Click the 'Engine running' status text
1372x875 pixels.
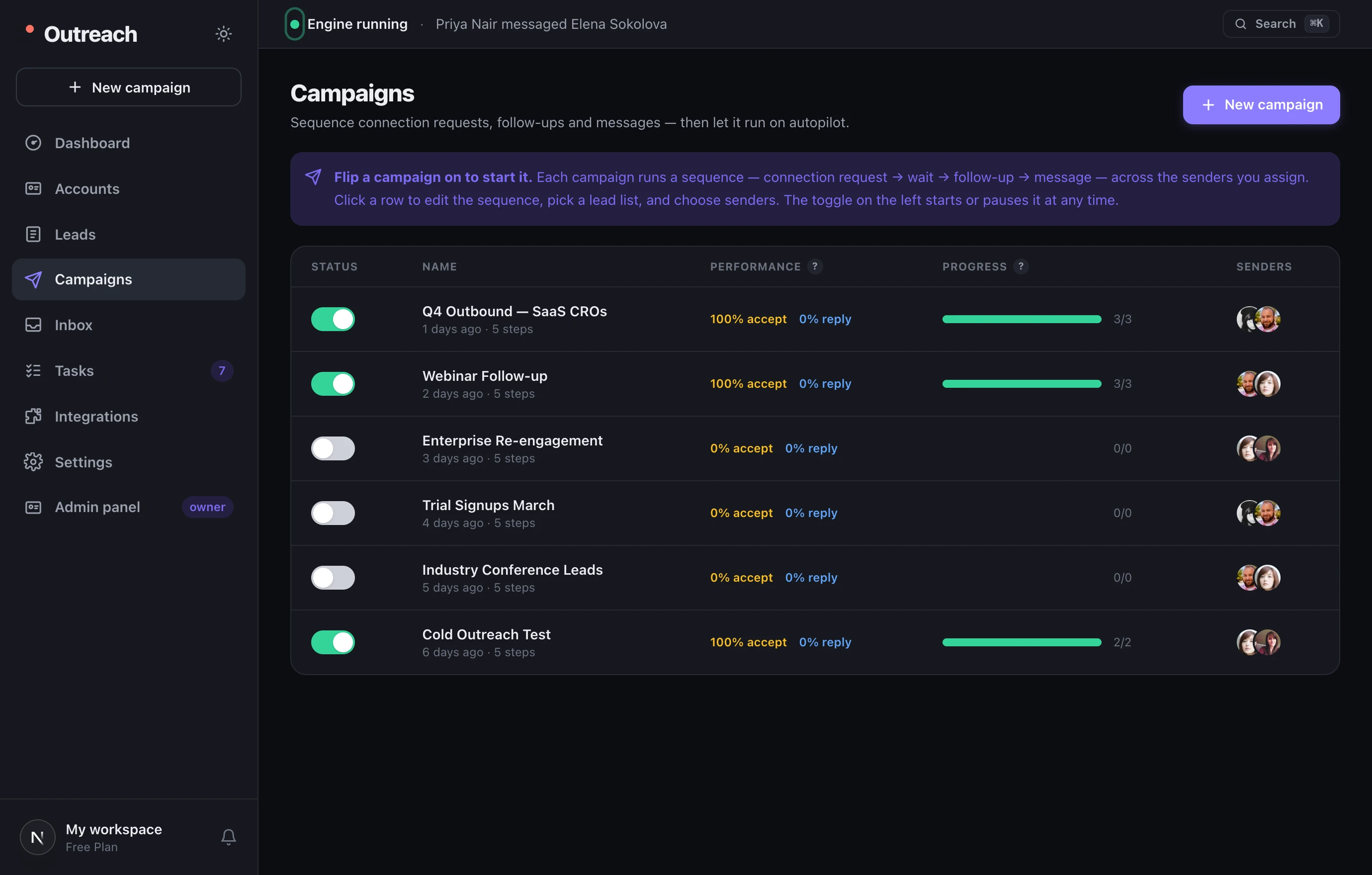(x=357, y=24)
